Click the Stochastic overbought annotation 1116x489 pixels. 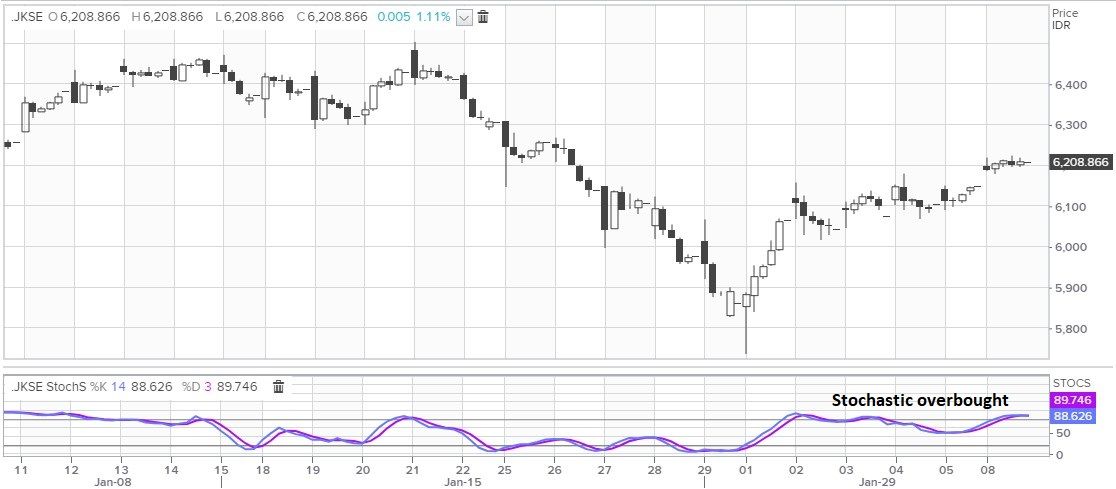click(920, 401)
